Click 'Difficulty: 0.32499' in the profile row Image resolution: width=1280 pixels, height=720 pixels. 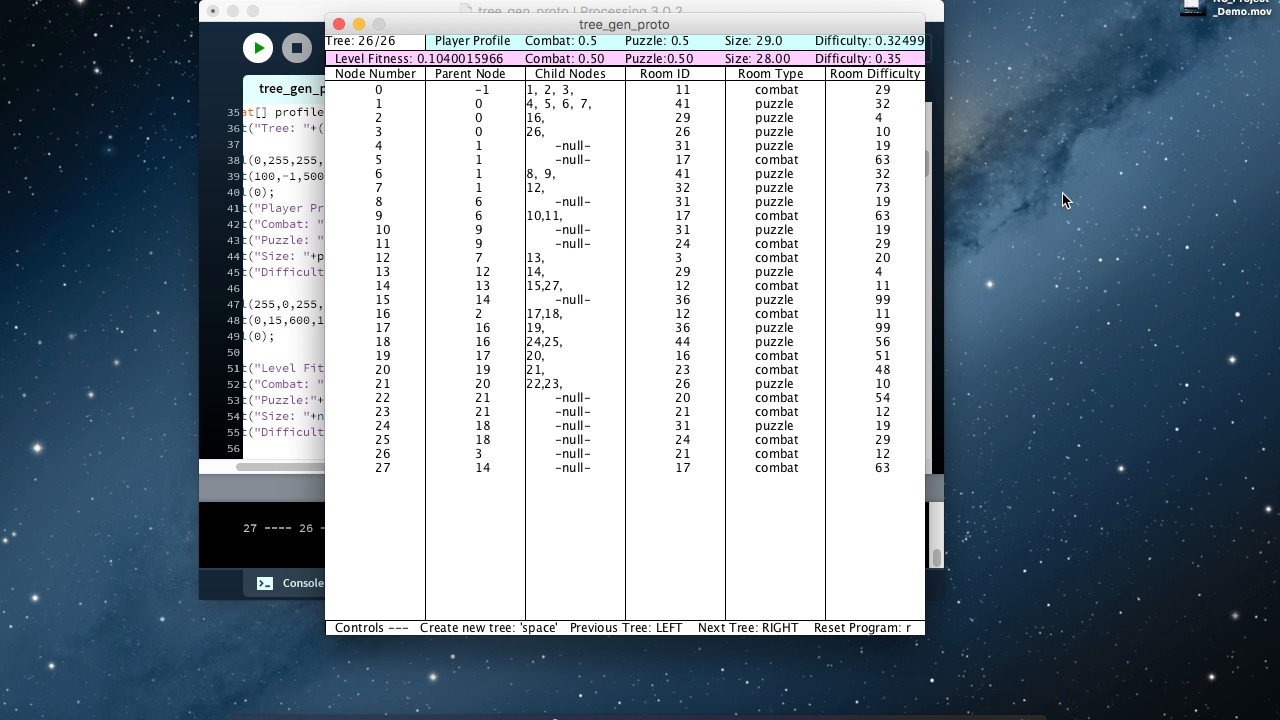(869, 41)
